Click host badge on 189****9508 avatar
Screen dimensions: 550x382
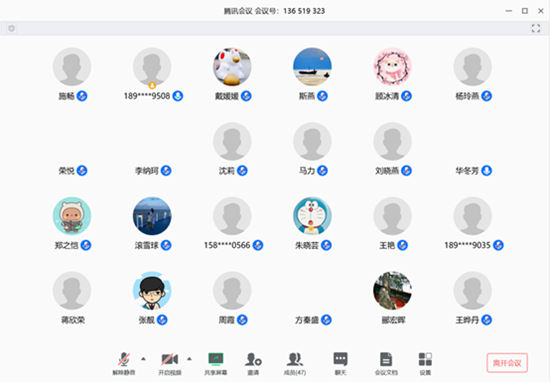tap(152, 85)
